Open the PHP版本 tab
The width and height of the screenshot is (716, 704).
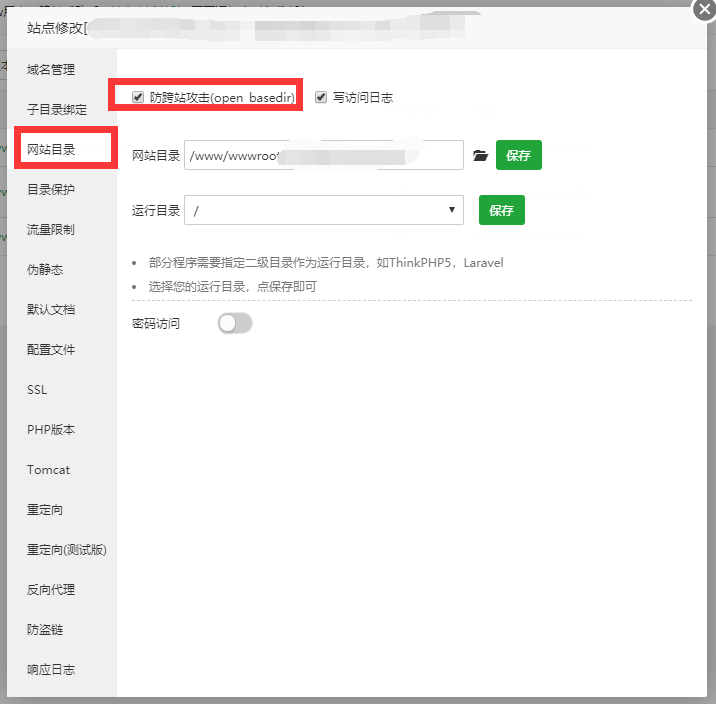[x=51, y=430]
